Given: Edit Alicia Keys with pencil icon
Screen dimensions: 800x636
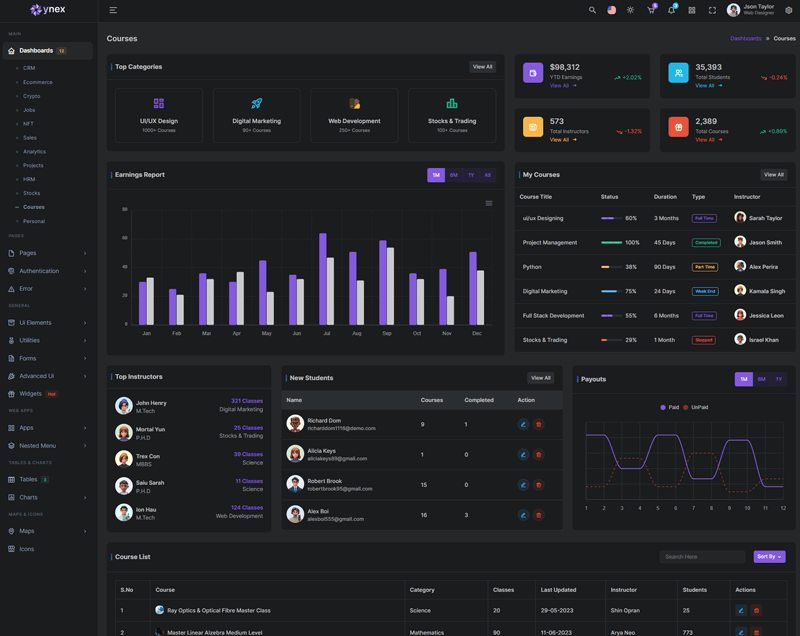Looking at the screenshot, I should point(523,454).
